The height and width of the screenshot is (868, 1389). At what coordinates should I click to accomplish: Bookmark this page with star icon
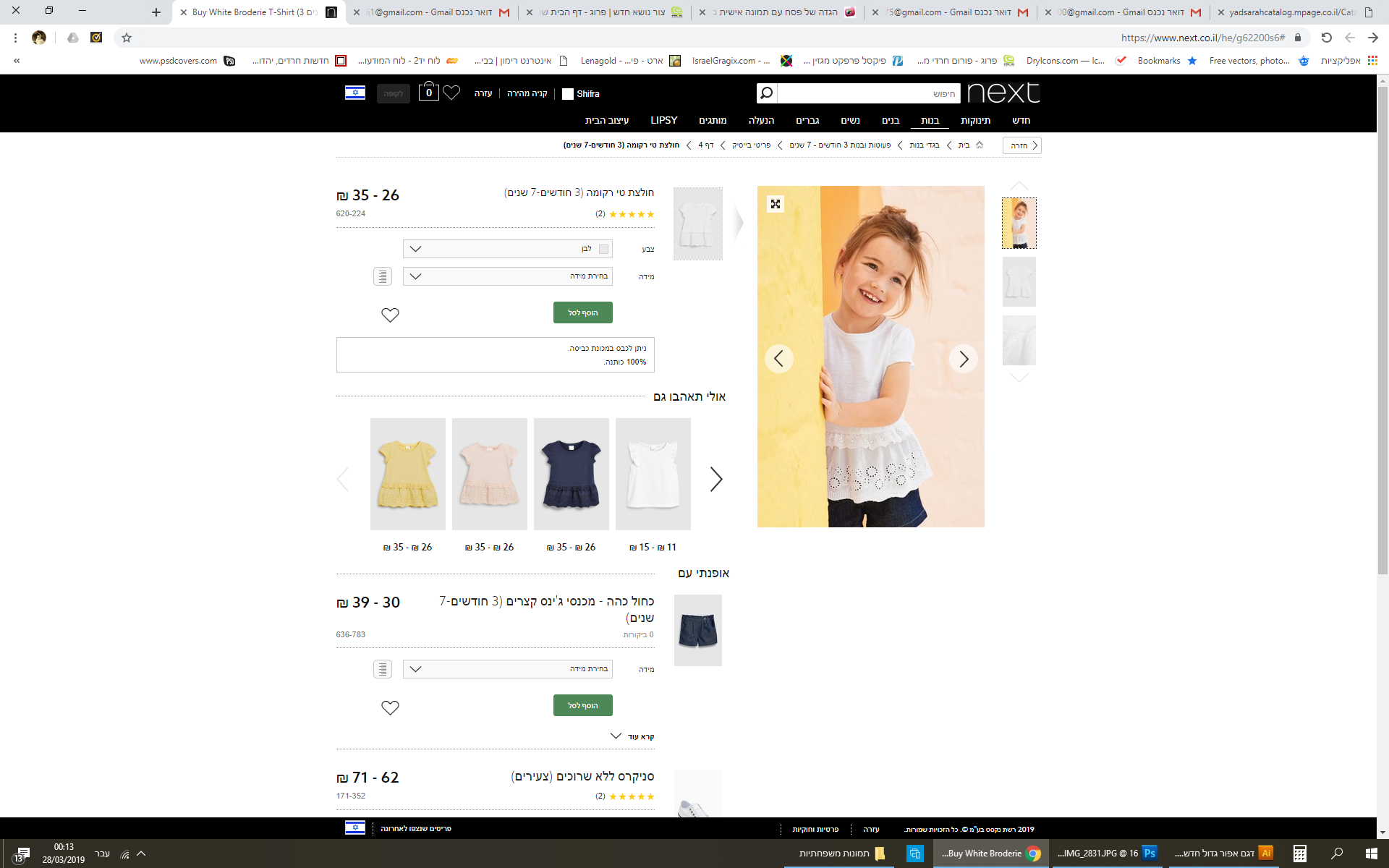pyautogui.click(x=127, y=38)
